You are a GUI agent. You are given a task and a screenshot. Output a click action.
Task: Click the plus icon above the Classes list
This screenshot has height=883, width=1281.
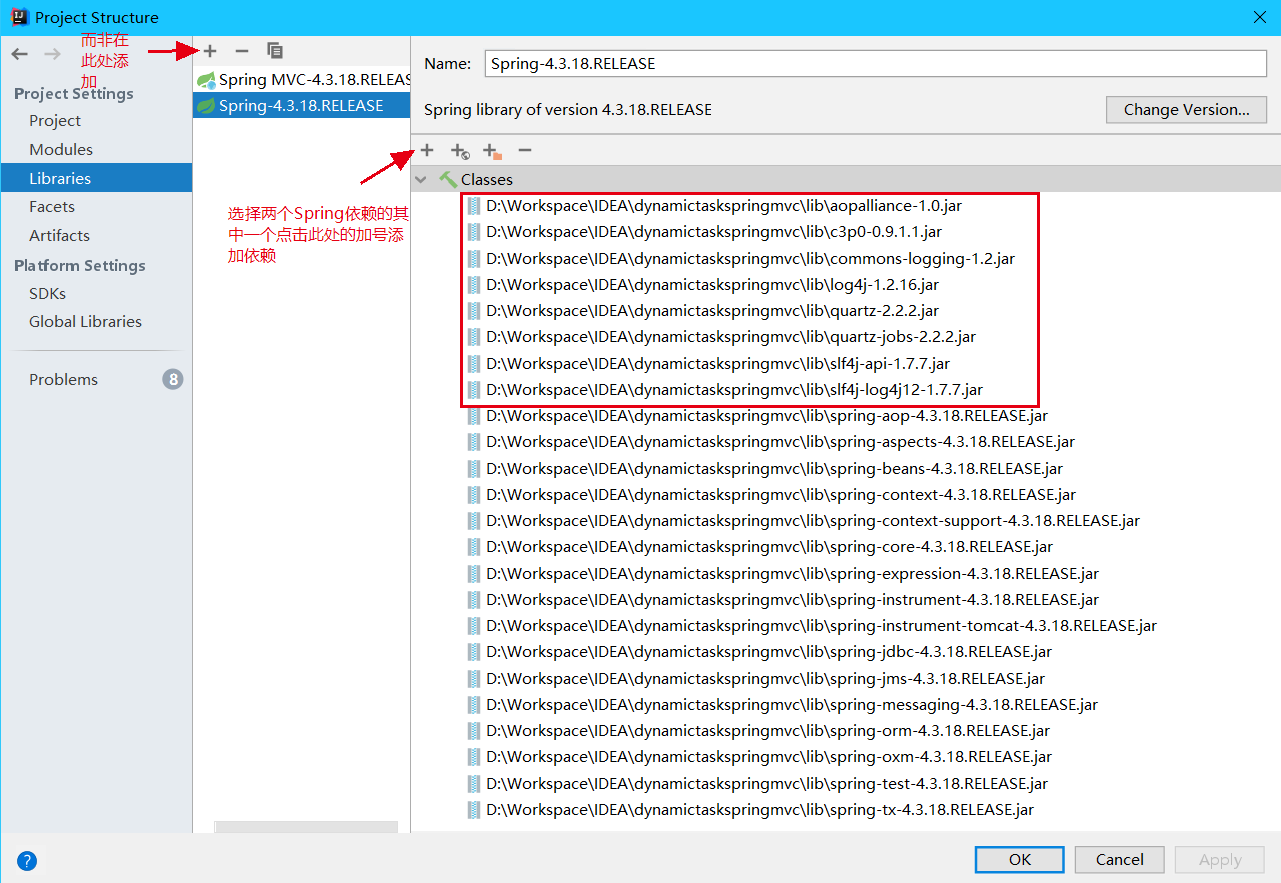pyautogui.click(x=427, y=150)
